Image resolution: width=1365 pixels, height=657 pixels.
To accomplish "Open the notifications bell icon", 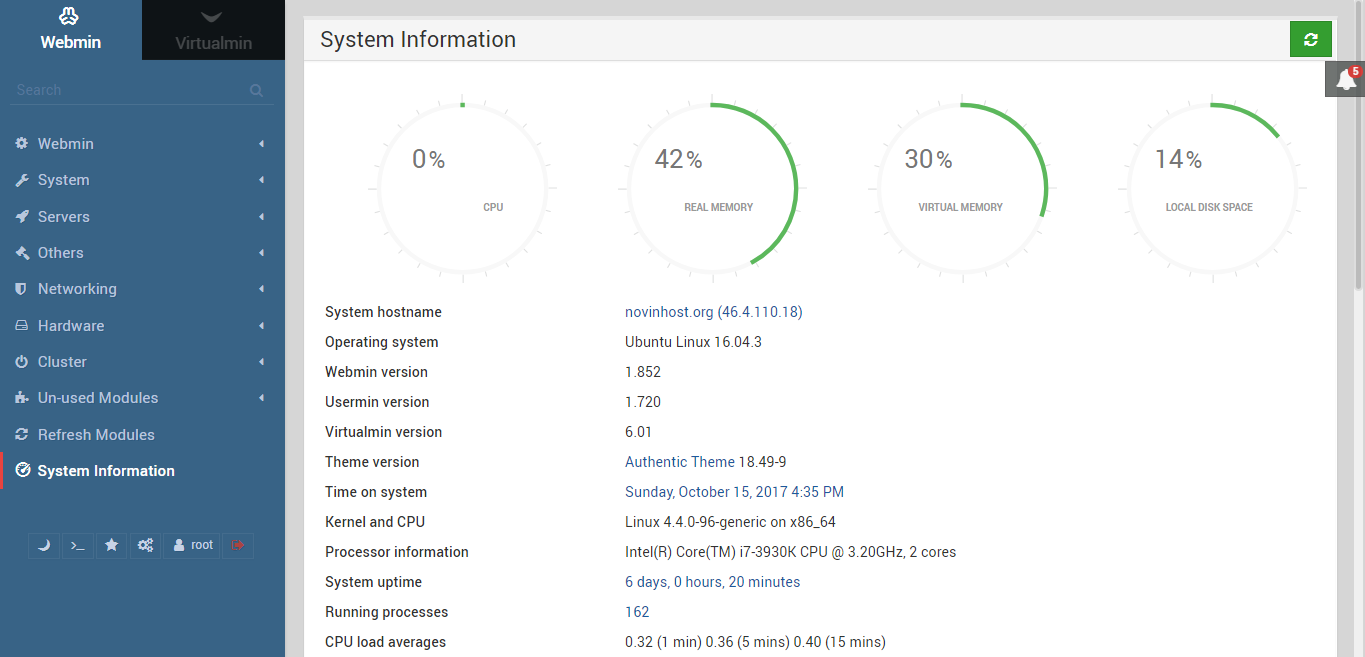I will pyautogui.click(x=1346, y=80).
